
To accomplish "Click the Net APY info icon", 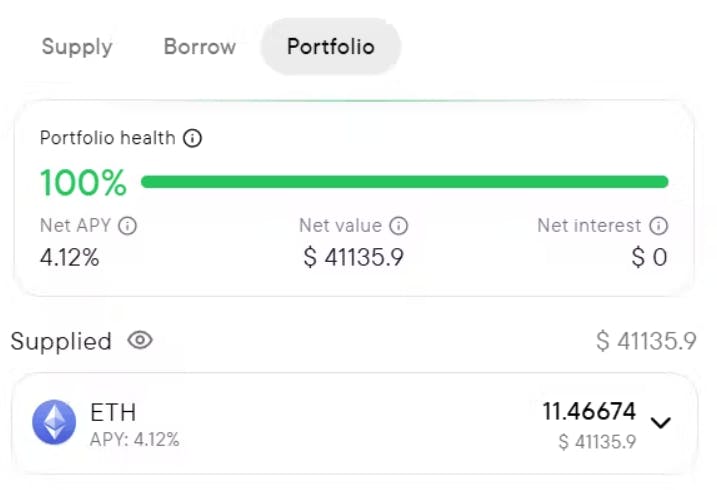I will coord(128,226).
